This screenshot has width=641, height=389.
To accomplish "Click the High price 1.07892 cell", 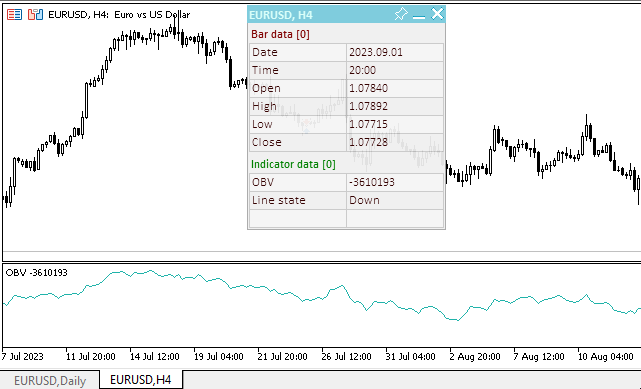I will click(395, 106).
